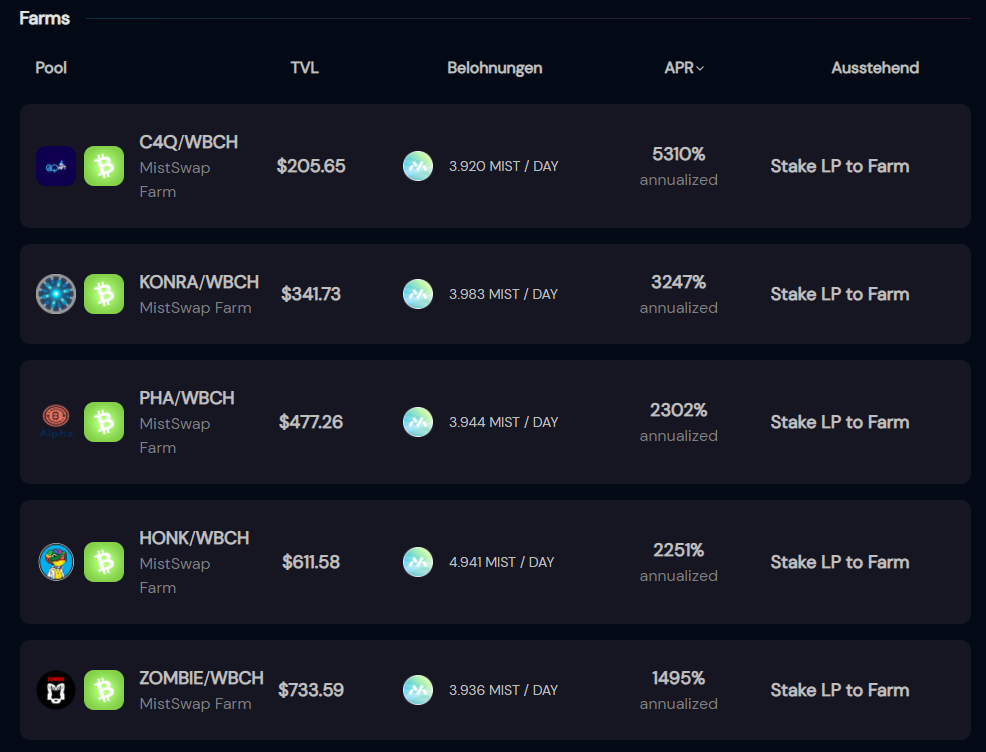
Task: Click Stake LP to Farm for C4Q/WBCH
Action: [x=839, y=166]
